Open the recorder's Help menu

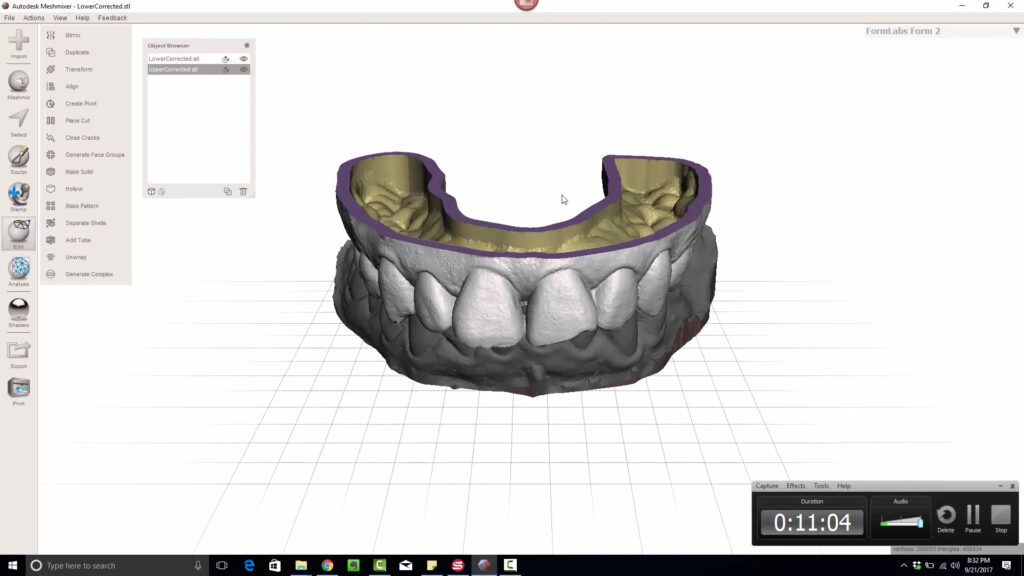[844, 486]
